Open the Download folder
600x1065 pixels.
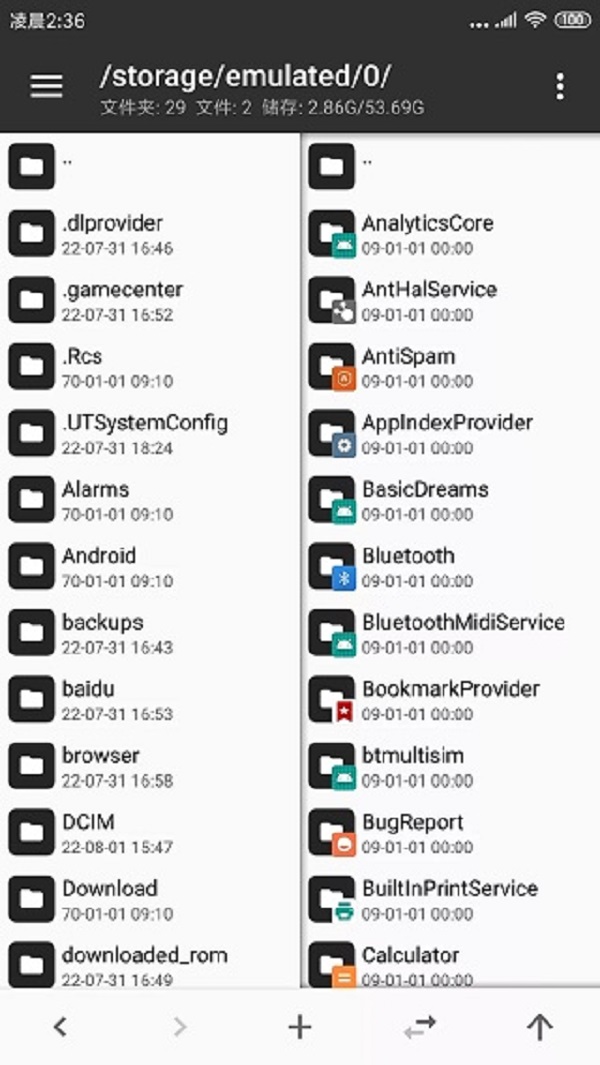point(150,899)
